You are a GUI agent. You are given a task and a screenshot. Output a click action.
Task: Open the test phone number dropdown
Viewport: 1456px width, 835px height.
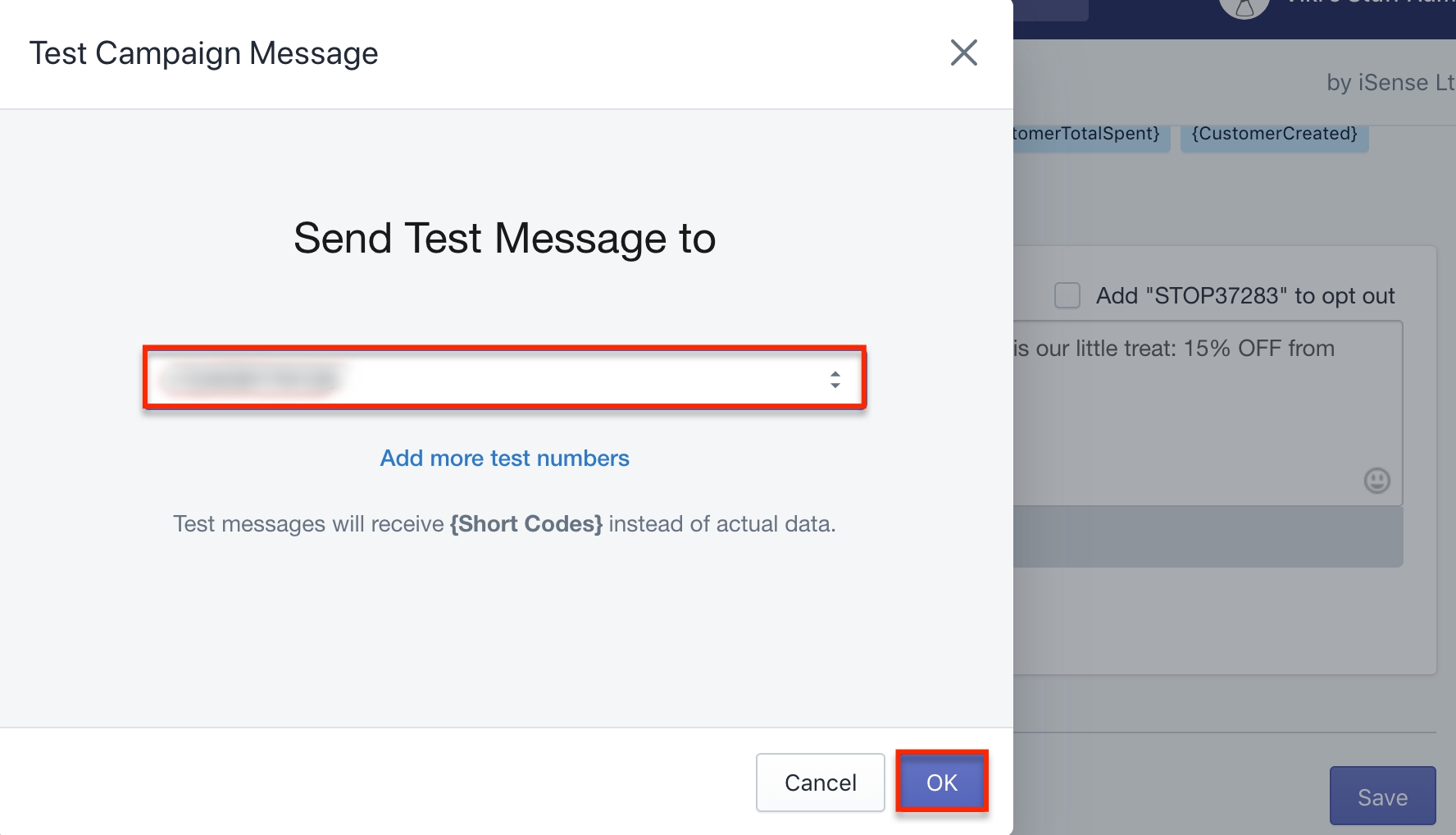pyautogui.click(x=505, y=378)
